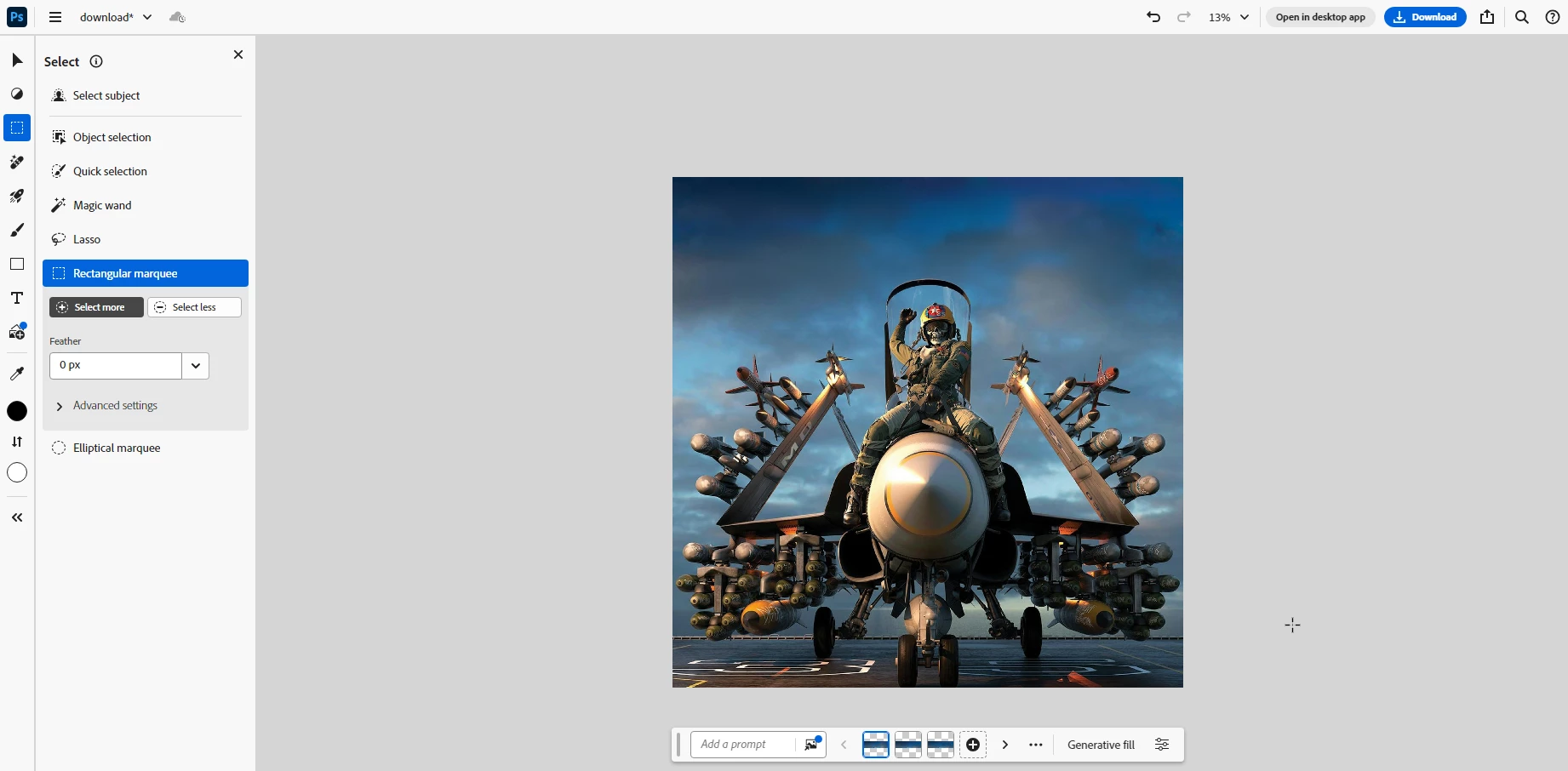Choose Select subject

(x=146, y=96)
